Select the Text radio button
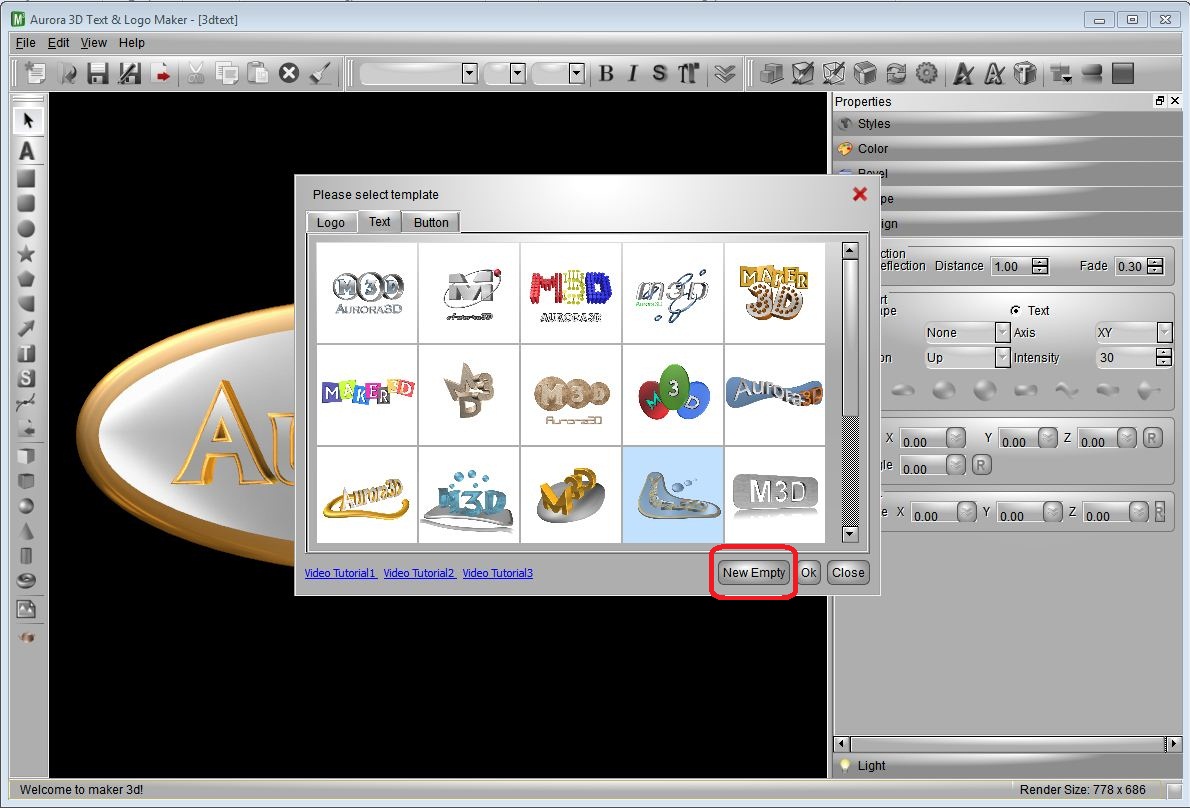Image resolution: width=1190 pixels, height=808 pixels. point(1015,310)
